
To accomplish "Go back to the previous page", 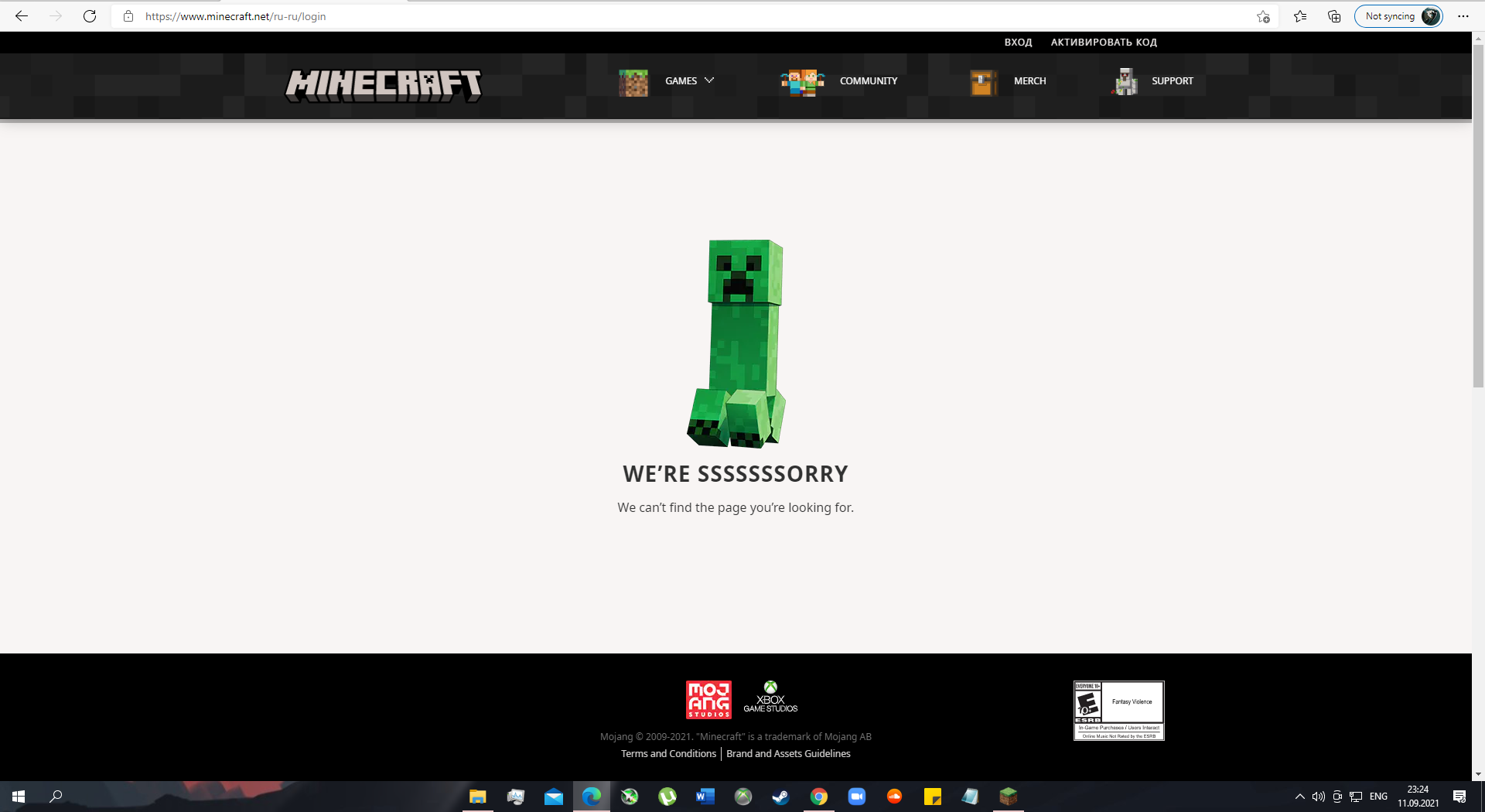I will (22, 16).
